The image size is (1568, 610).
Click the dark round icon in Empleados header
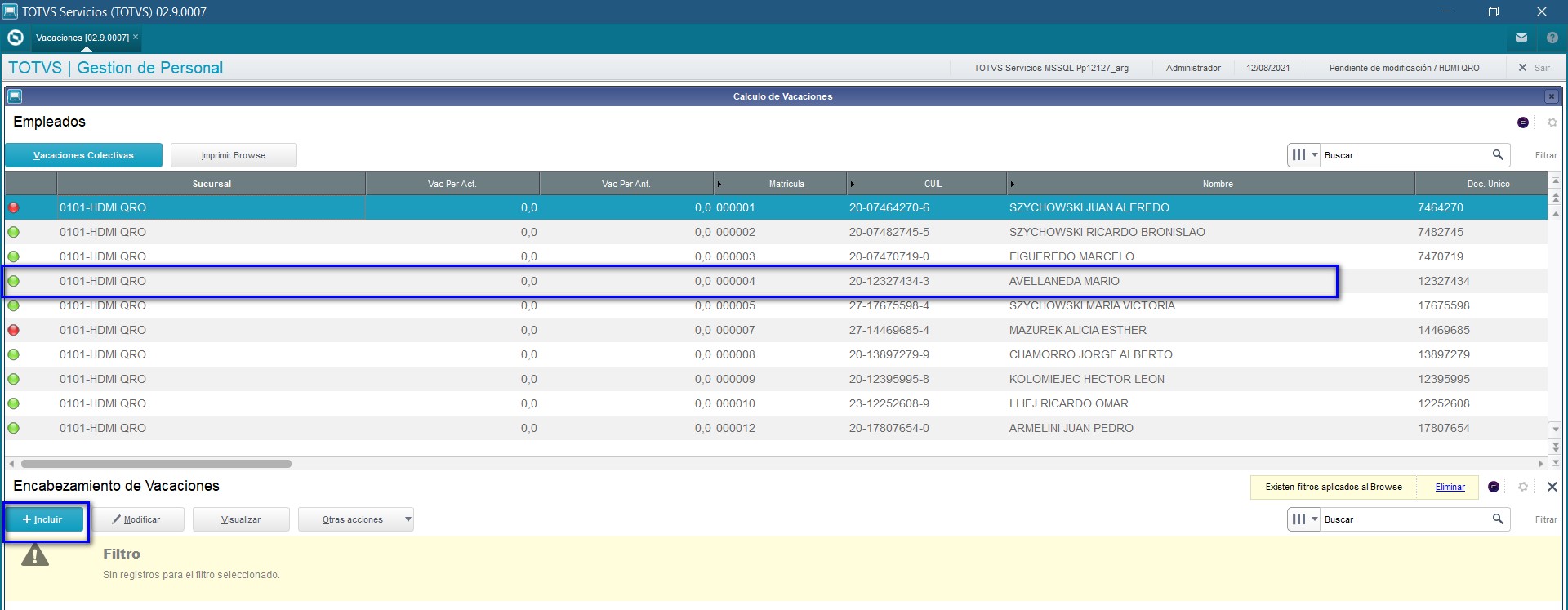(x=1523, y=122)
